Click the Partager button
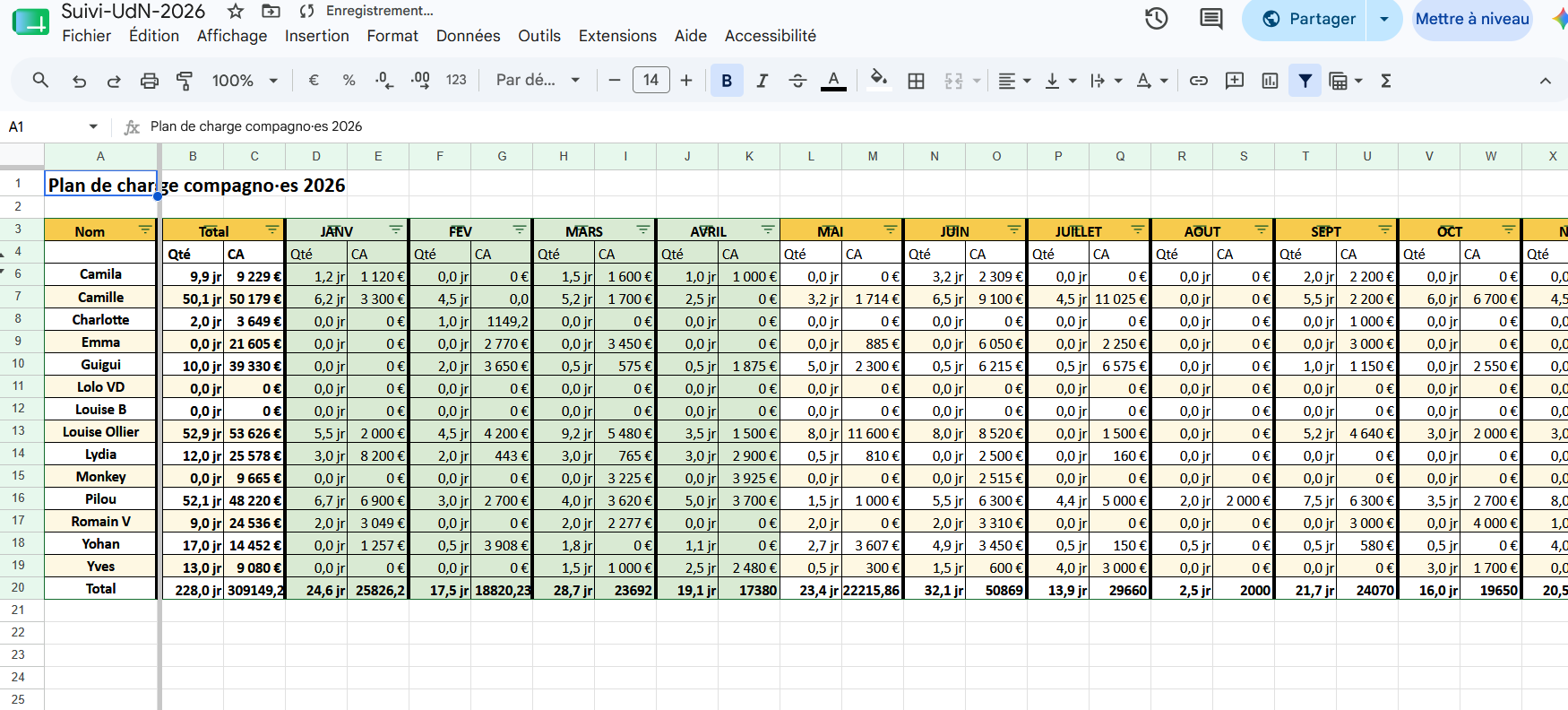1568x710 pixels. click(x=1308, y=19)
